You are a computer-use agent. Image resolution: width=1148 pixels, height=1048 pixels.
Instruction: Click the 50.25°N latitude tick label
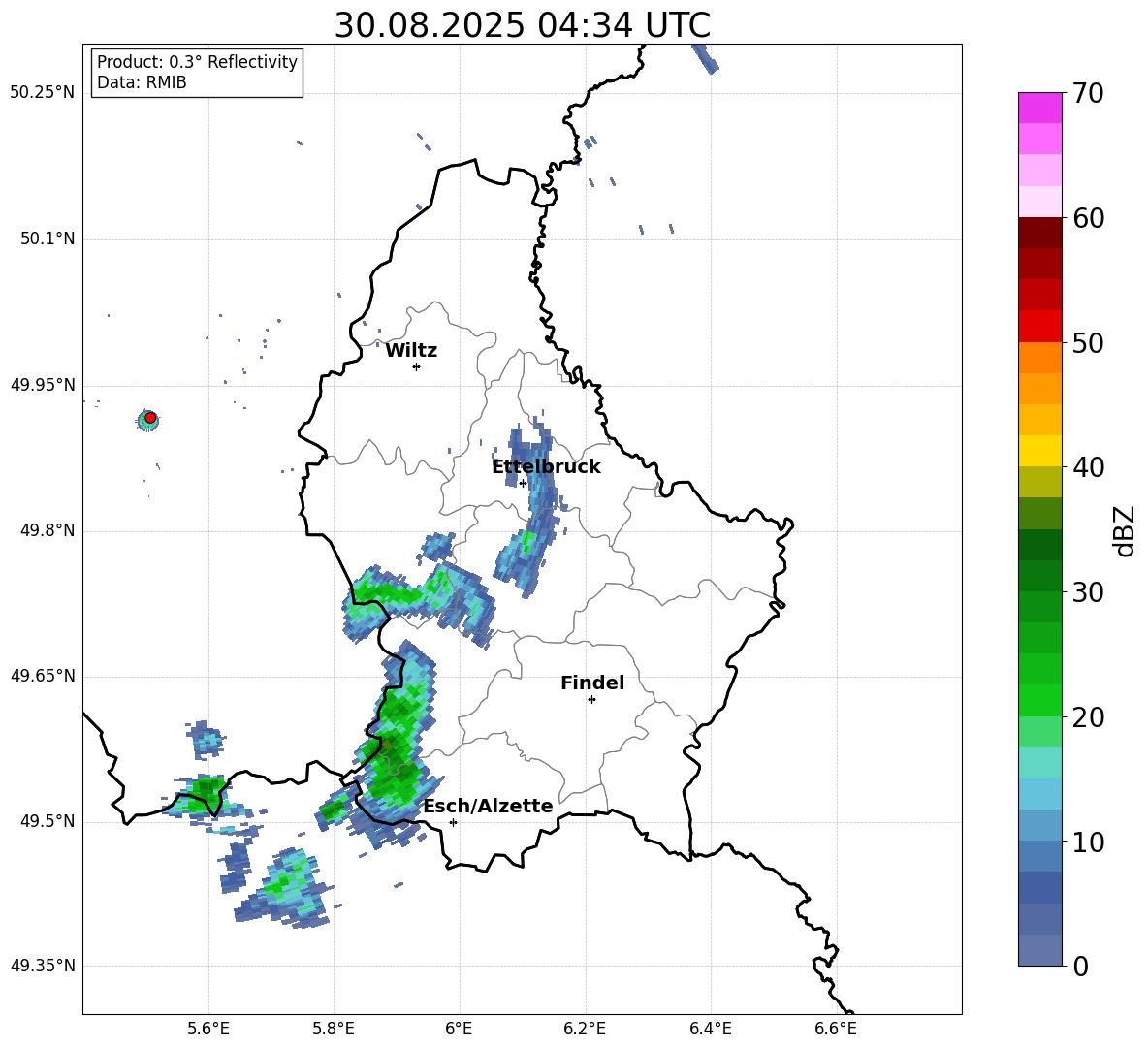tap(43, 93)
